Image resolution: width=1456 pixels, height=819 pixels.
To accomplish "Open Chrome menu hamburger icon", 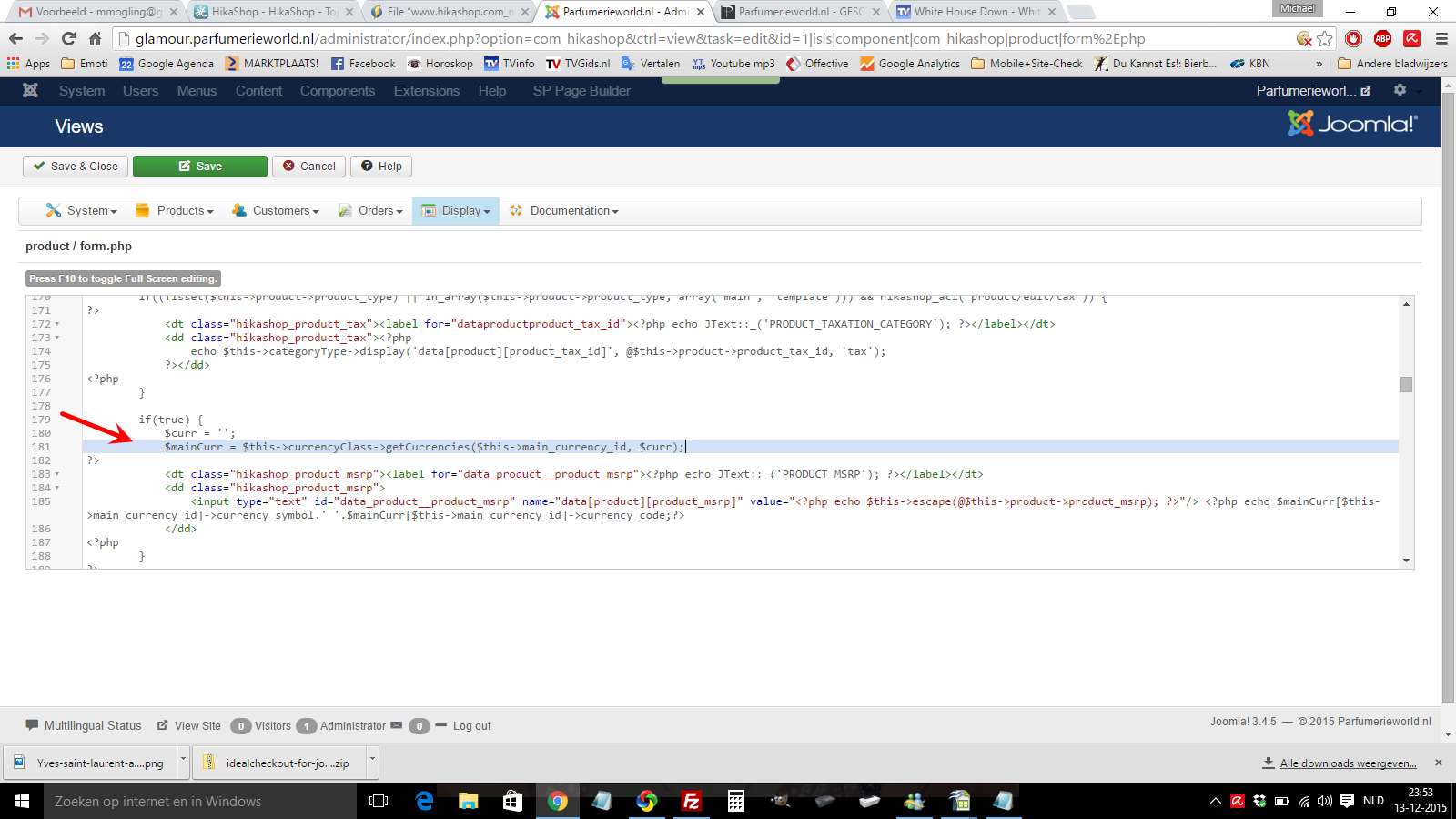I will 1441,38.
